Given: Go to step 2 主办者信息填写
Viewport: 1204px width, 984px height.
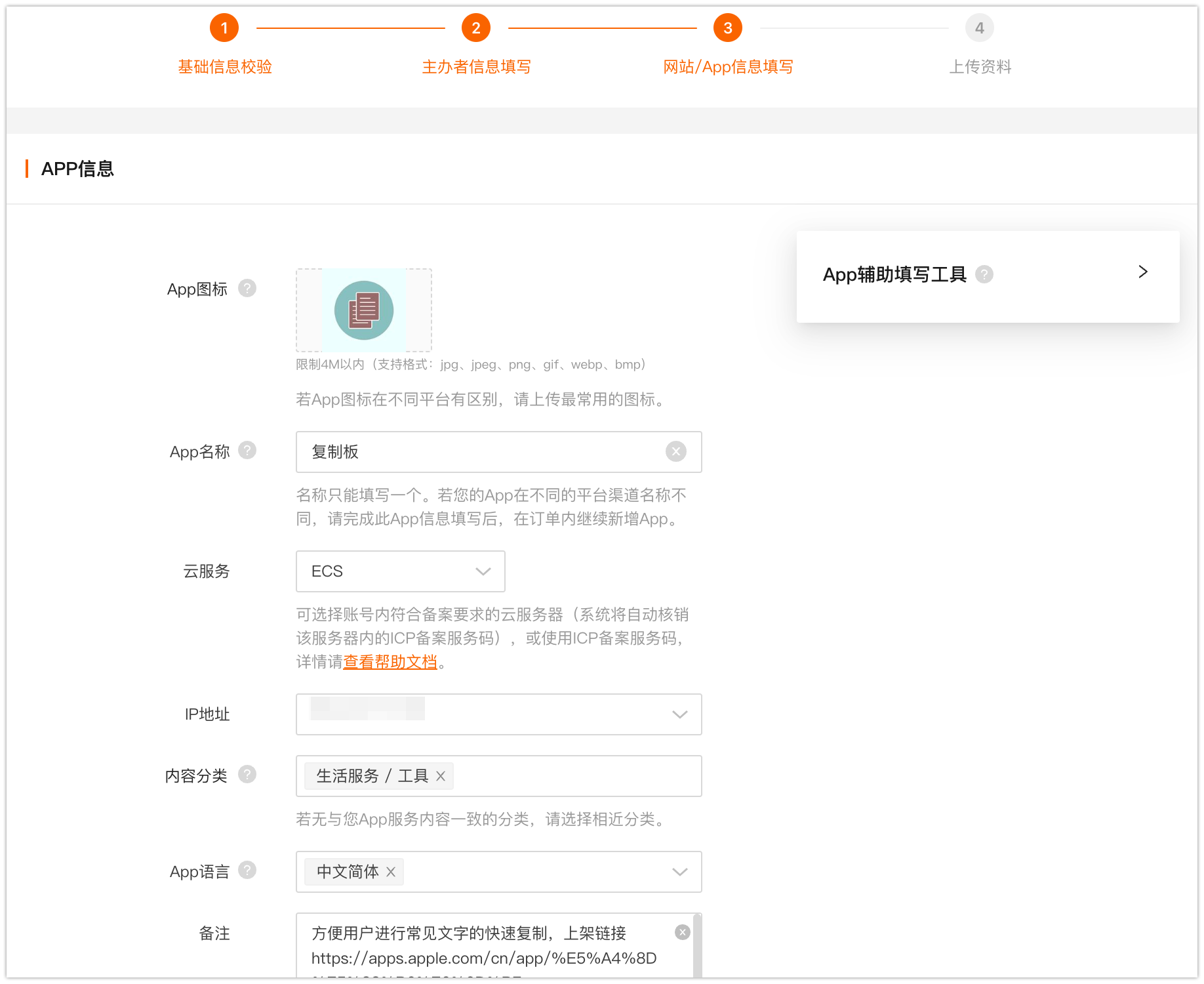Looking at the screenshot, I should 476,28.
